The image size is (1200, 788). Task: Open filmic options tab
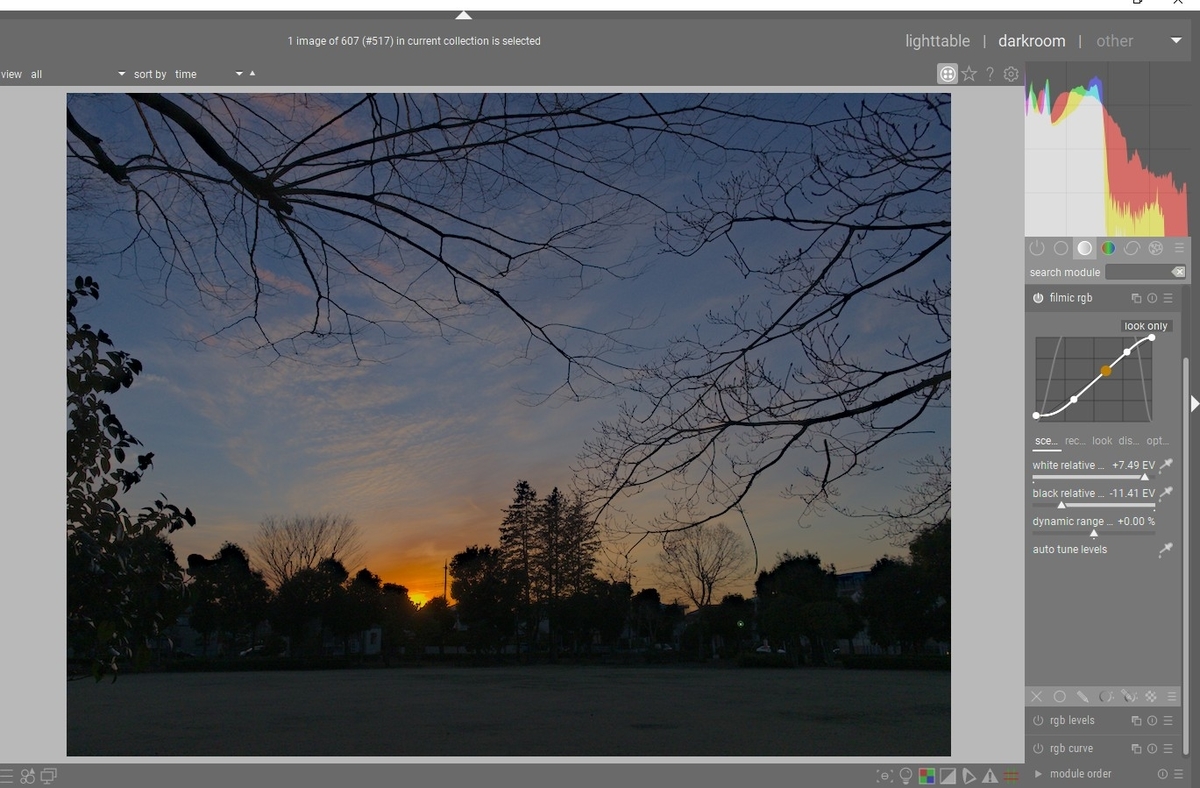(1157, 441)
